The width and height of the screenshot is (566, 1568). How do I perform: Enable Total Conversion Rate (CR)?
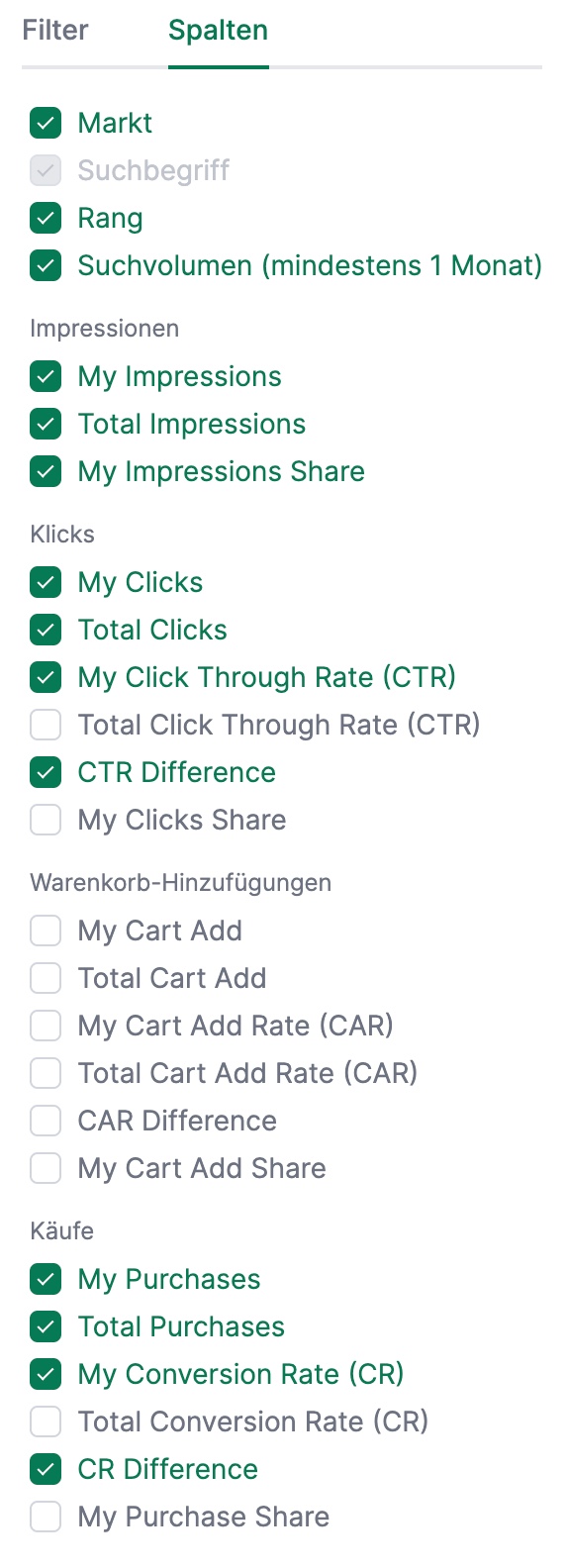pyautogui.click(x=46, y=1422)
